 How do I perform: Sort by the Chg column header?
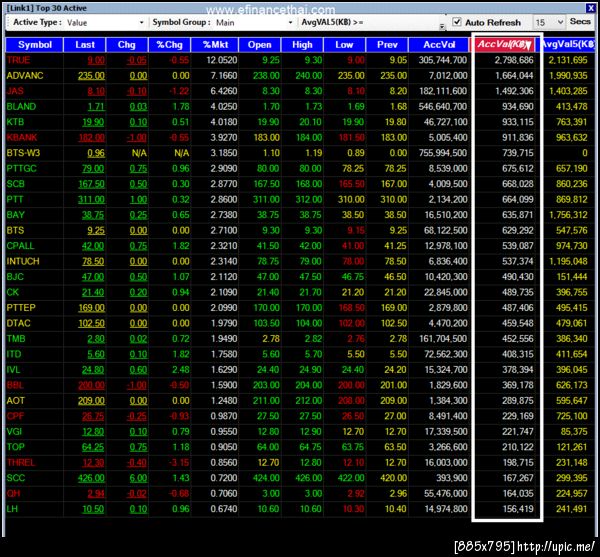127,45
